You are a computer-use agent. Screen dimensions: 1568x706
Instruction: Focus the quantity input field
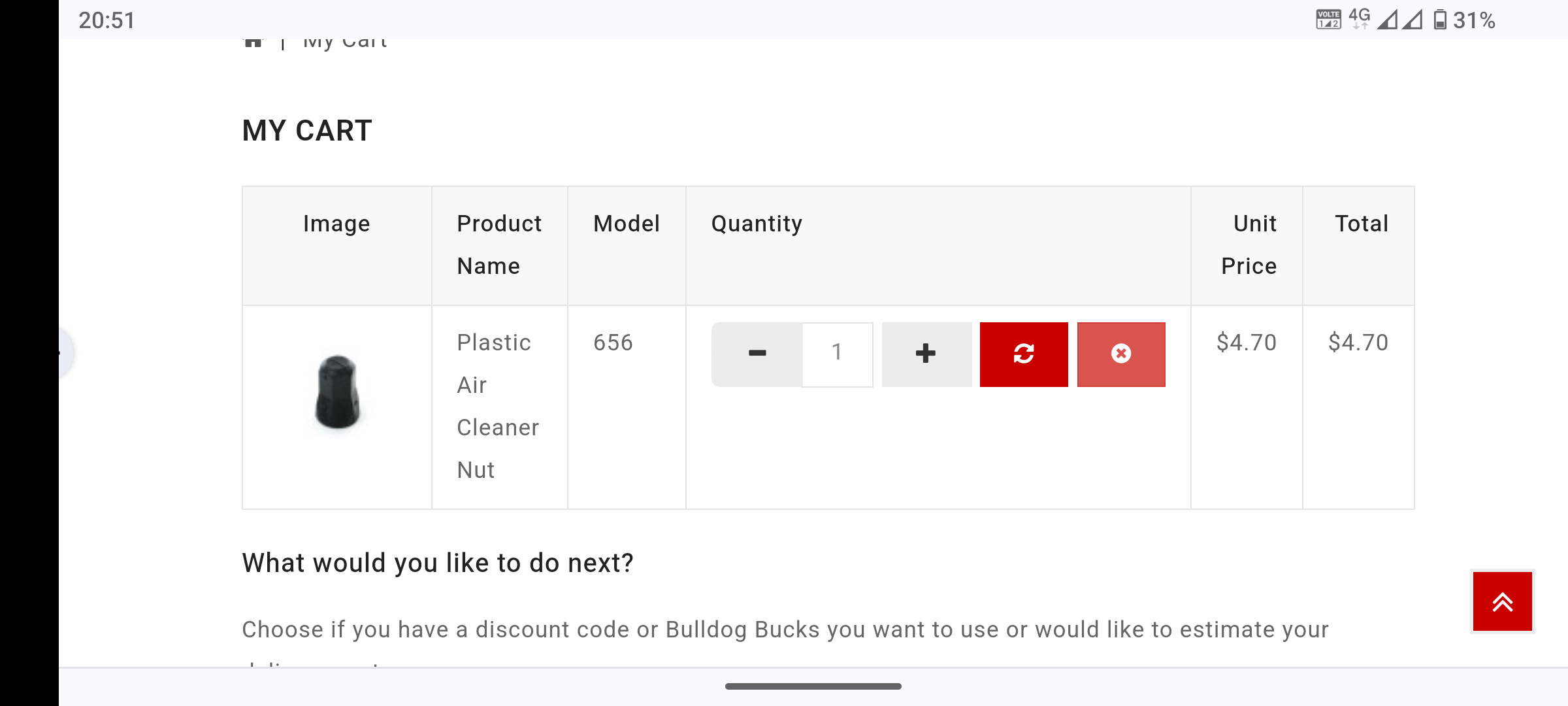837,354
